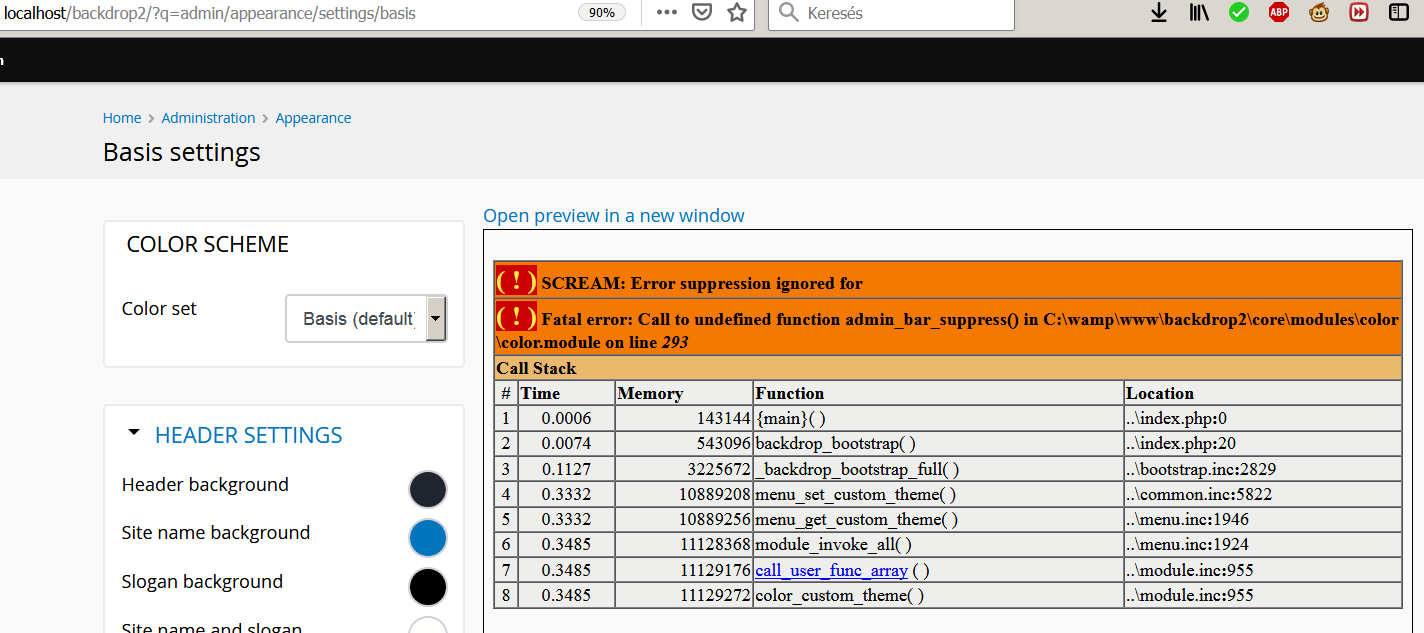The image size is (1424, 633).
Task: Go to Appearance via the breadcrumb
Action: click(313, 117)
